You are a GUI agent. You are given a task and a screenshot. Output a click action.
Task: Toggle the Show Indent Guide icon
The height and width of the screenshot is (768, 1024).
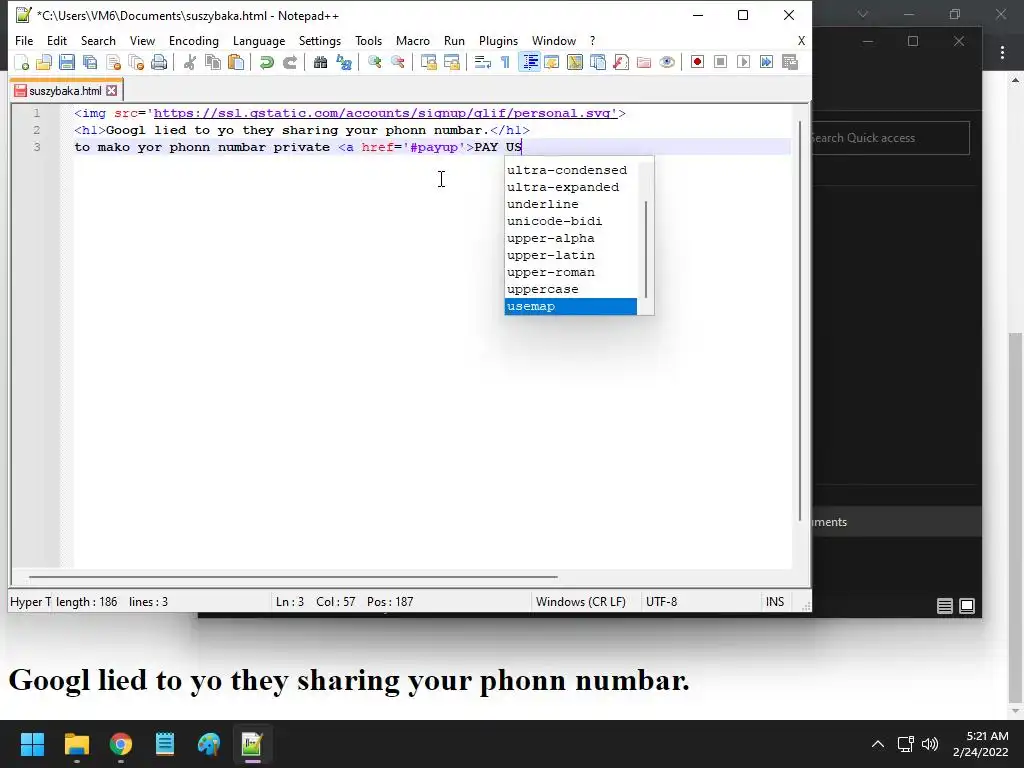tap(529, 62)
